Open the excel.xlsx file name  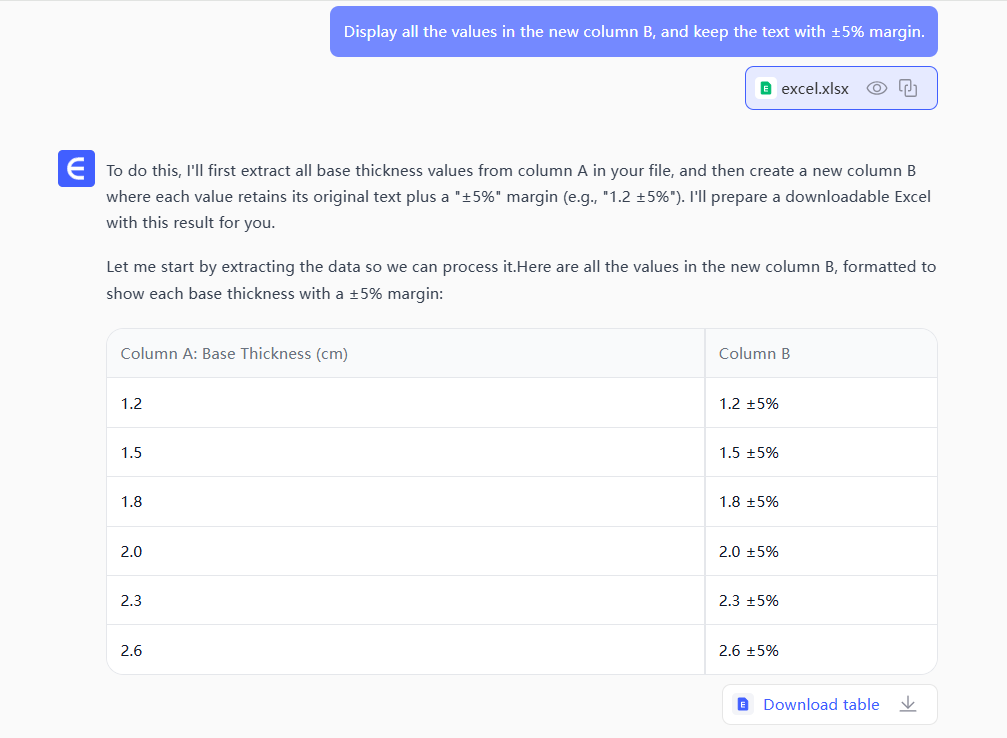click(814, 88)
